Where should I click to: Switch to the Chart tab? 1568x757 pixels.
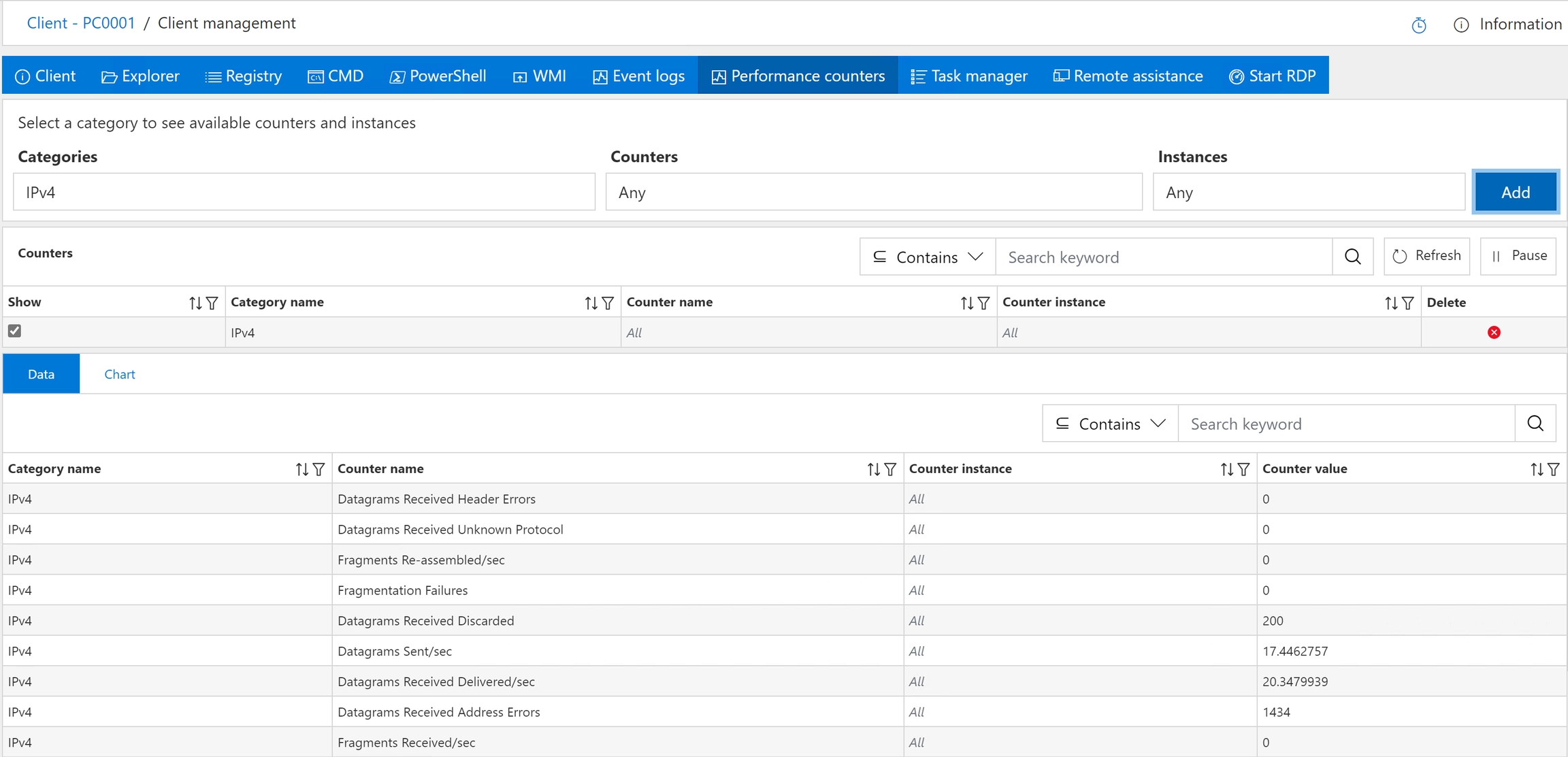[120, 374]
